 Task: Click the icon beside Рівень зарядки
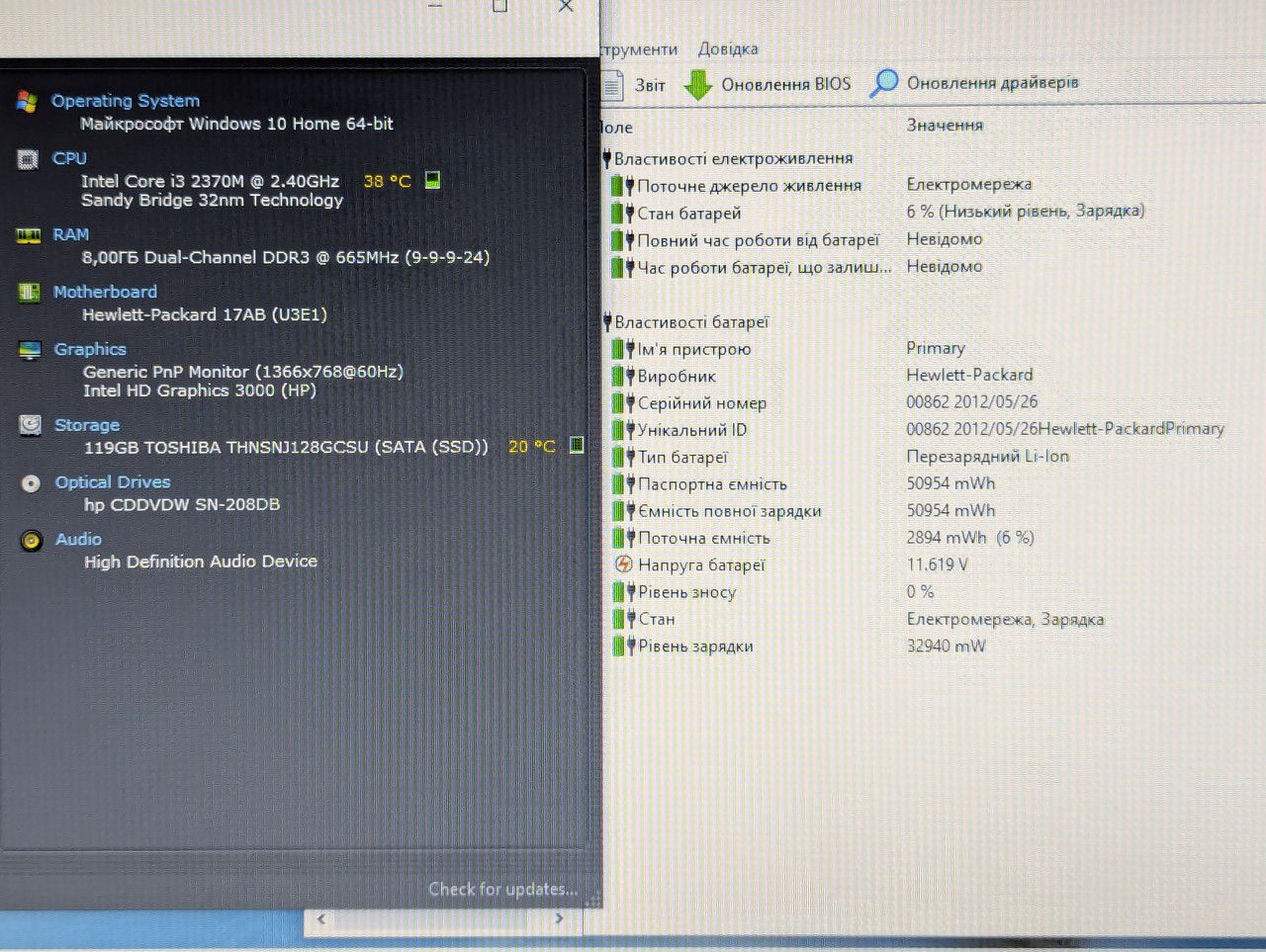pyautogui.click(x=624, y=646)
